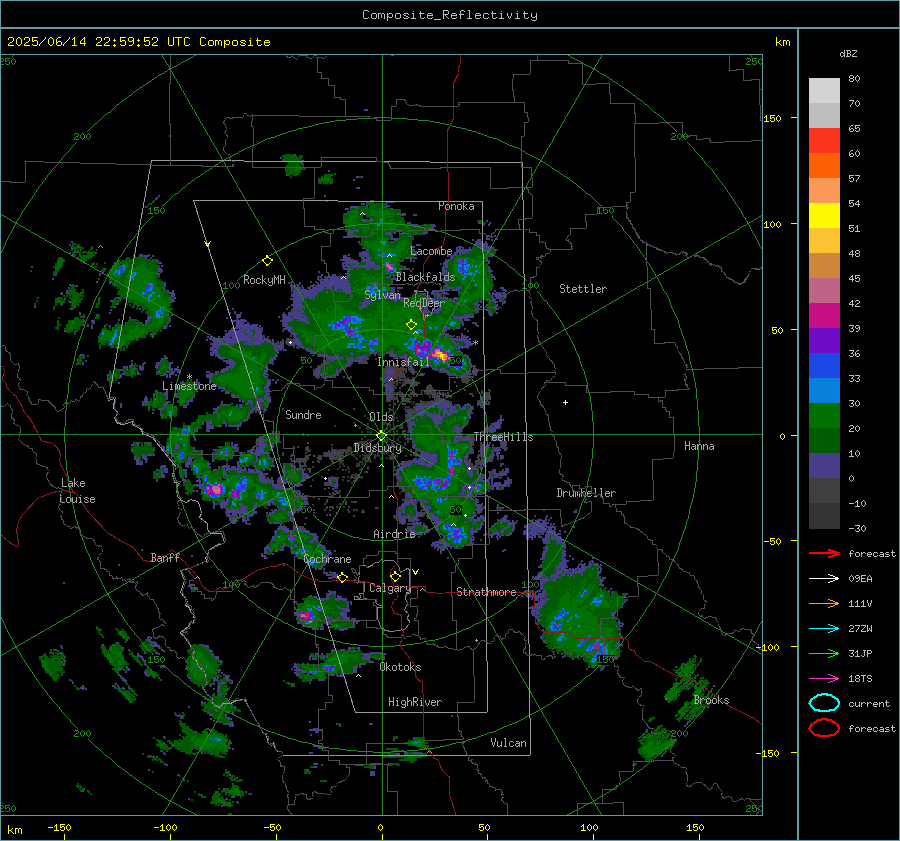
Task: Click the Limestone label
Action: pos(189,386)
